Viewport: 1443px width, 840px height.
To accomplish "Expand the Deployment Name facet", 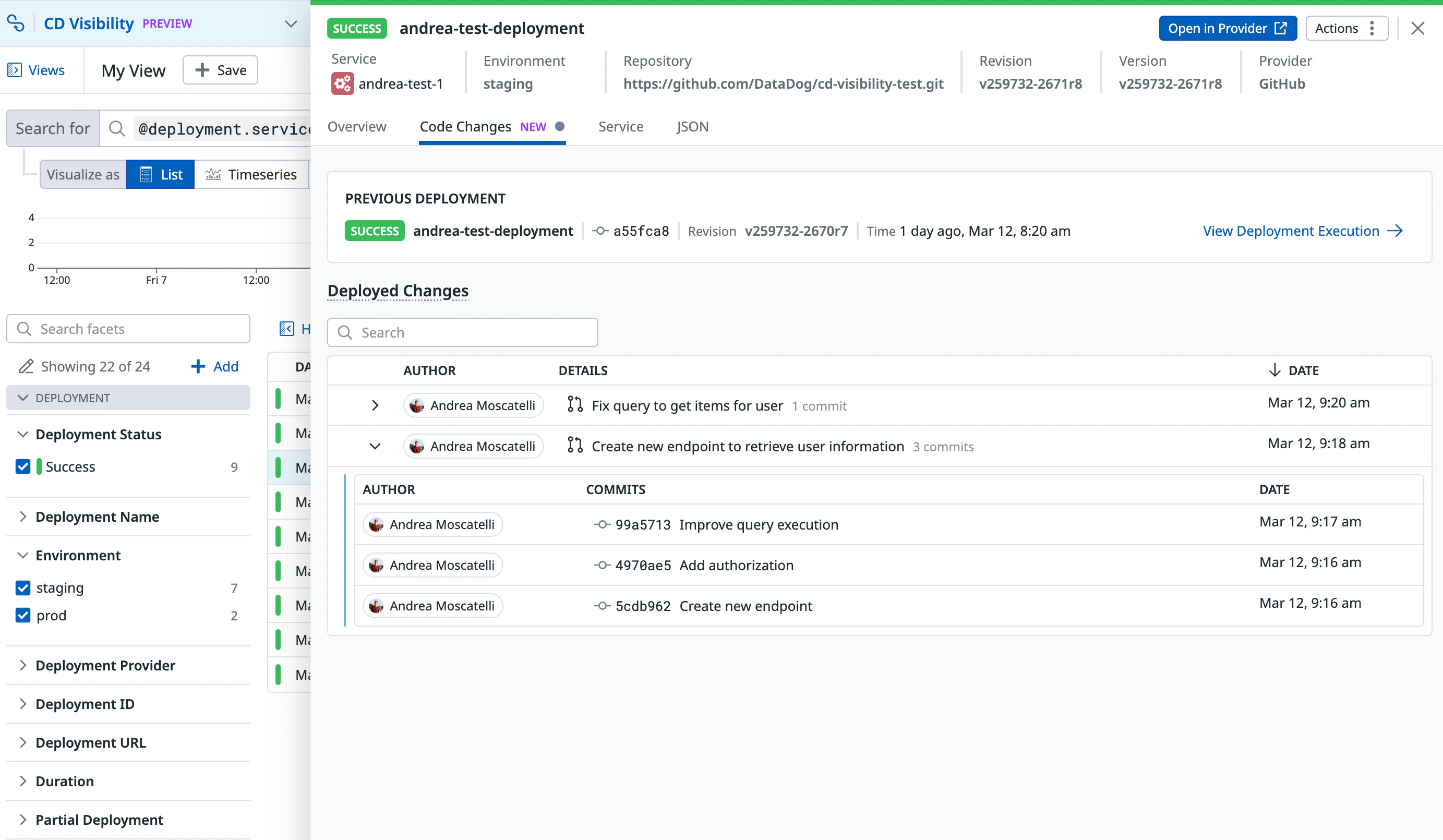I will 23,516.
